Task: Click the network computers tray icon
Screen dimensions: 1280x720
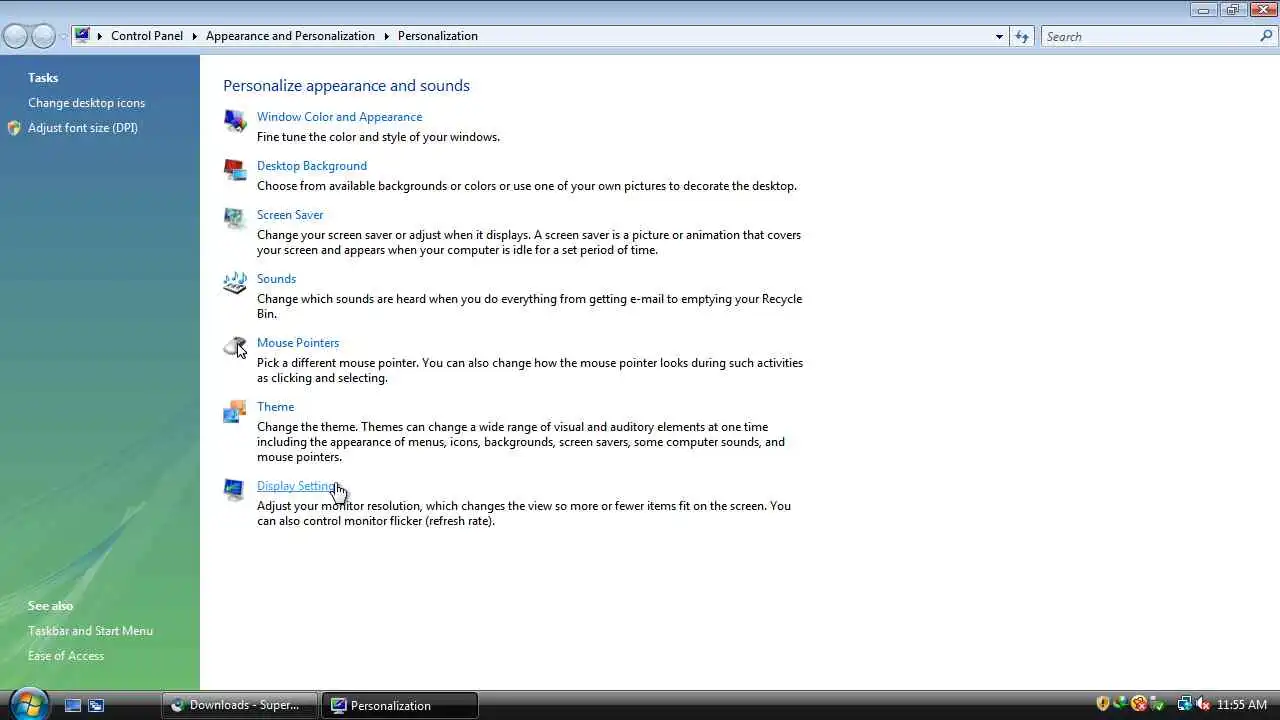Action: pyautogui.click(x=1184, y=704)
